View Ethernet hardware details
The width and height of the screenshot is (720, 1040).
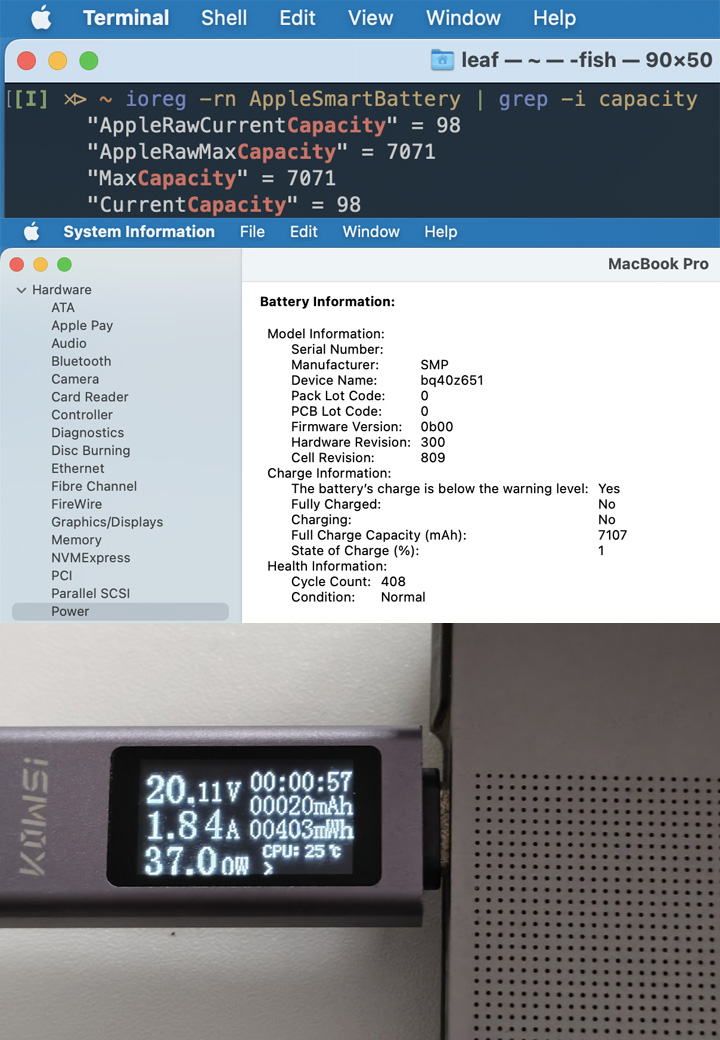coord(77,468)
